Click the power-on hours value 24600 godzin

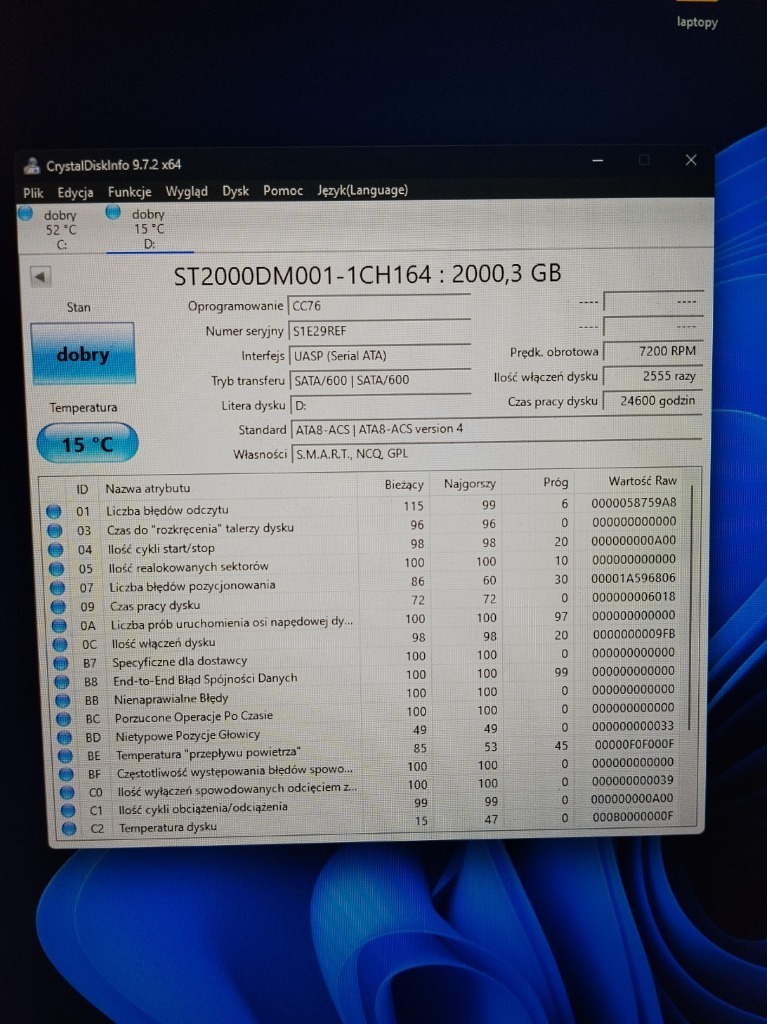click(653, 401)
